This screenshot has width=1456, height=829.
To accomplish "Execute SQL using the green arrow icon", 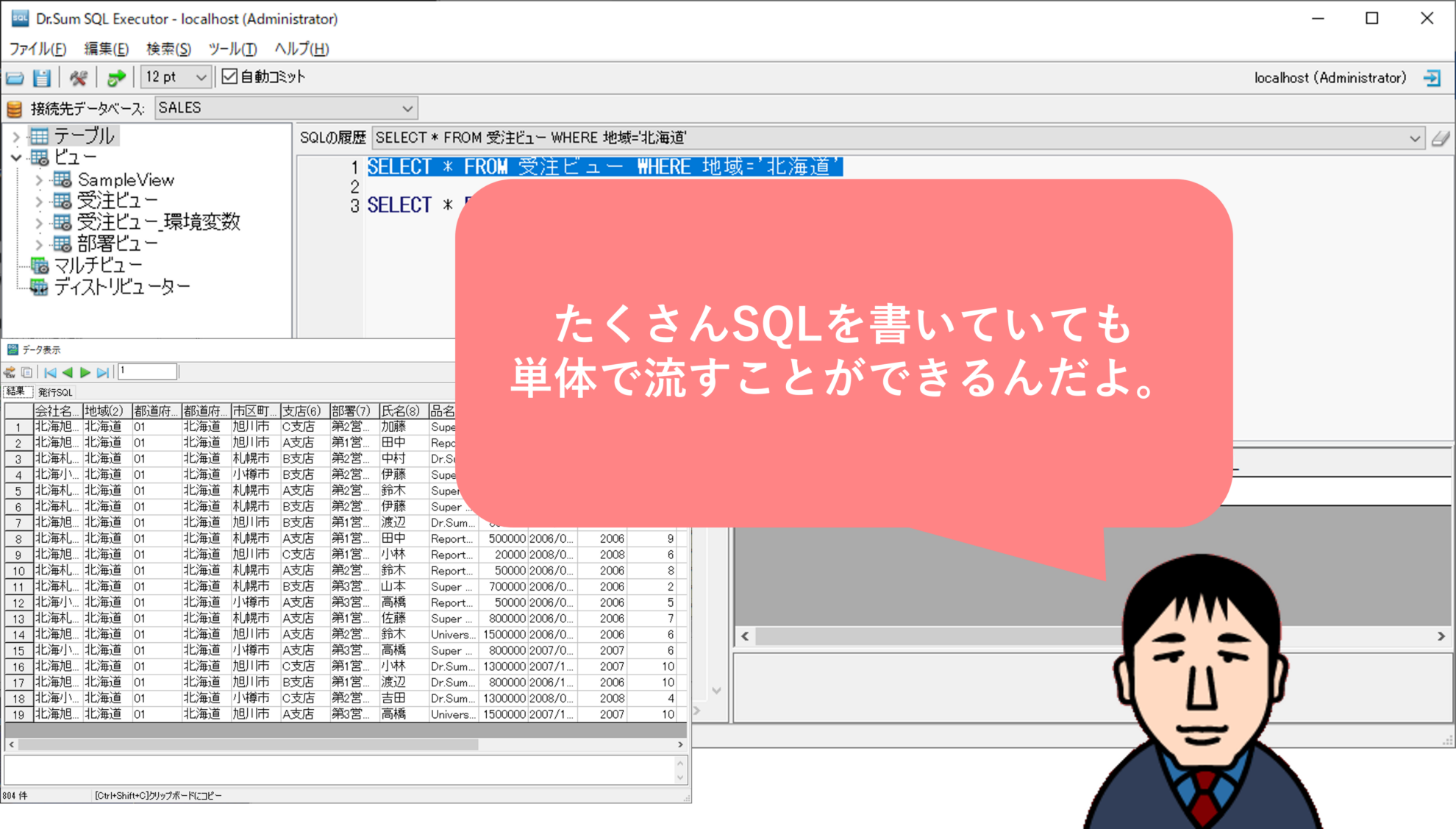I will (115, 77).
